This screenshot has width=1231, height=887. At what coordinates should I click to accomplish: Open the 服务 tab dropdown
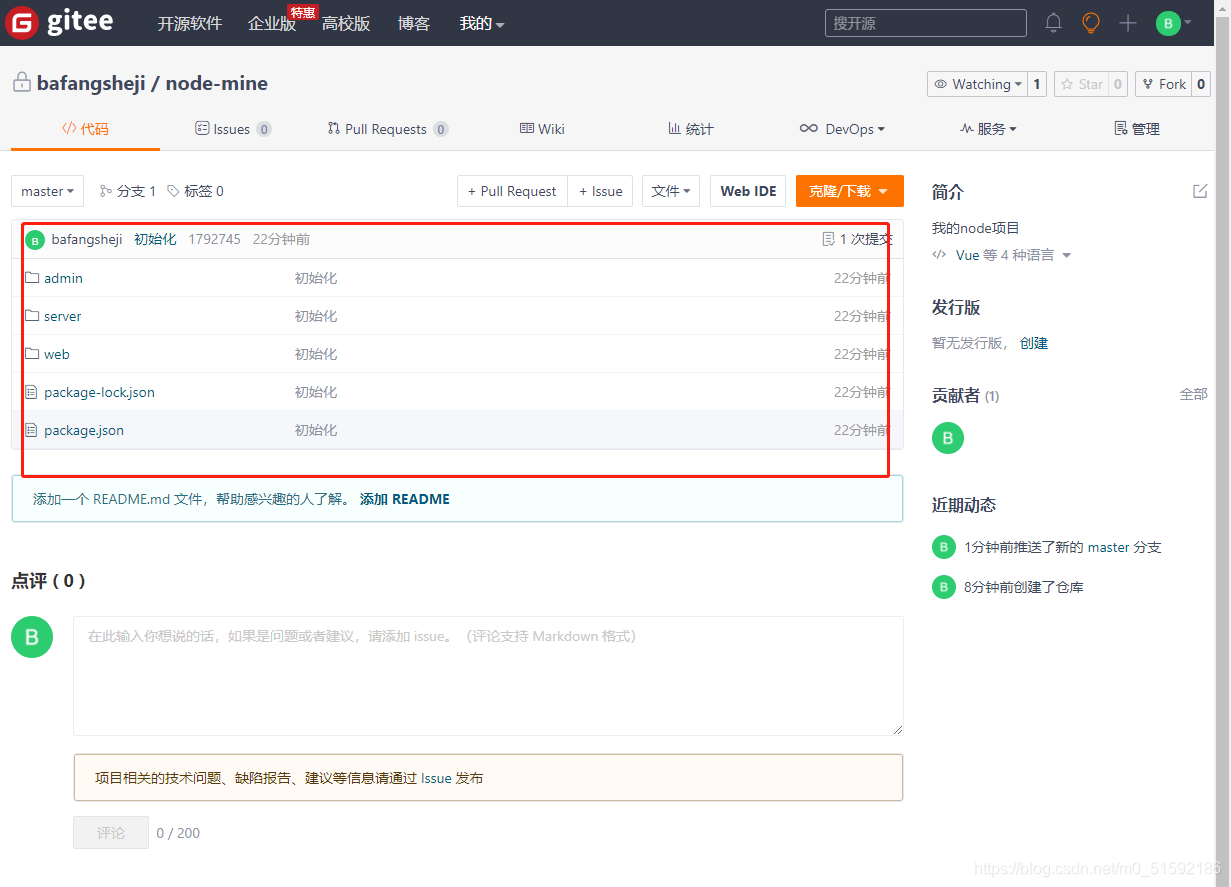click(x=988, y=129)
